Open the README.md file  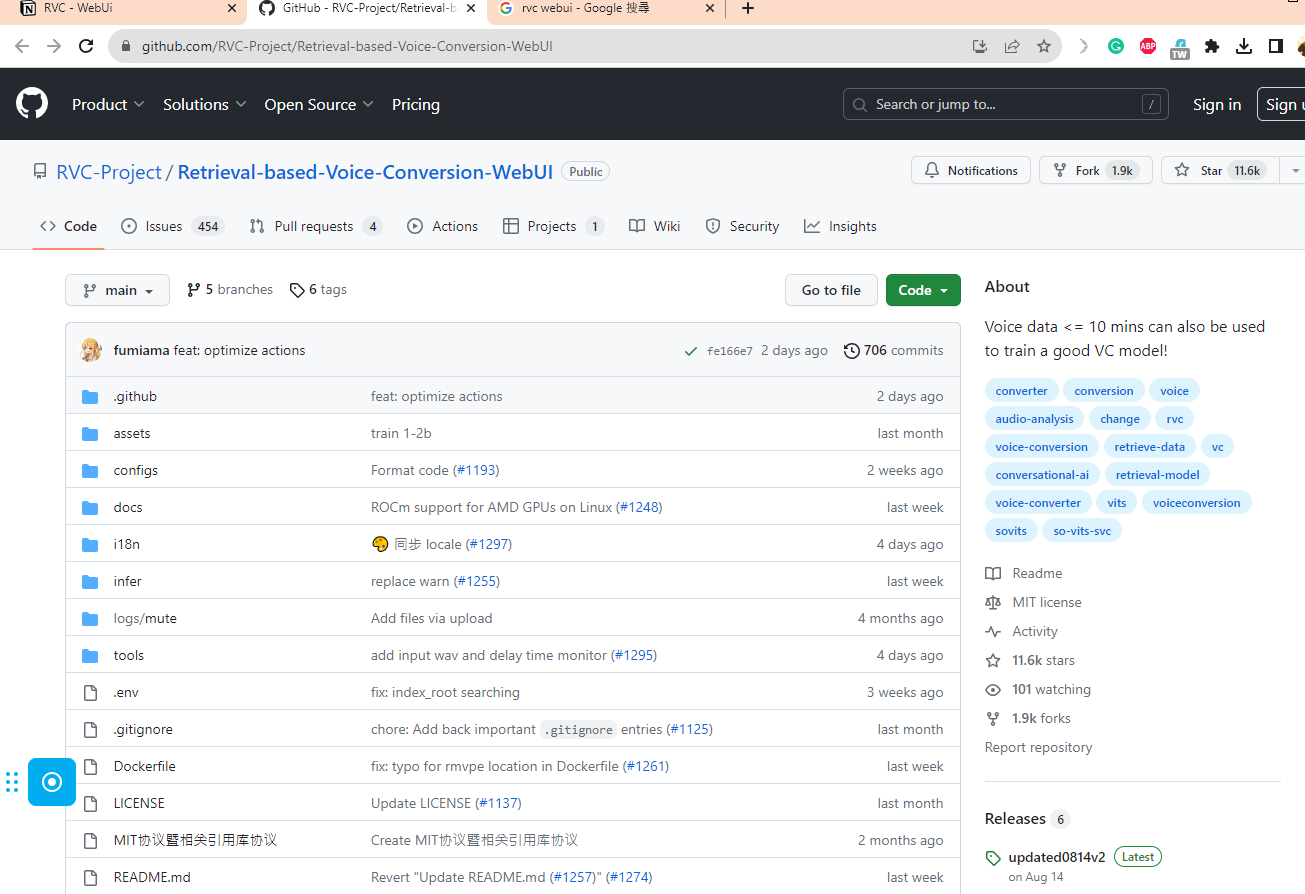click(152, 877)
